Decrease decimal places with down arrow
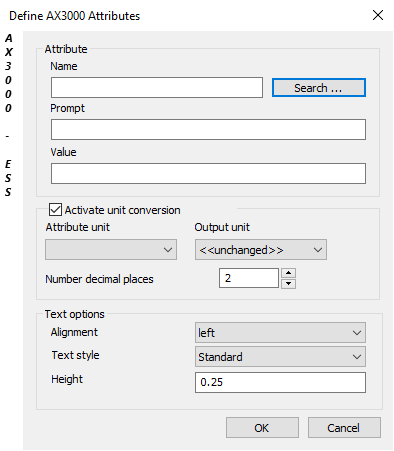Screen dimensions: 394x451 pos(288,284)
